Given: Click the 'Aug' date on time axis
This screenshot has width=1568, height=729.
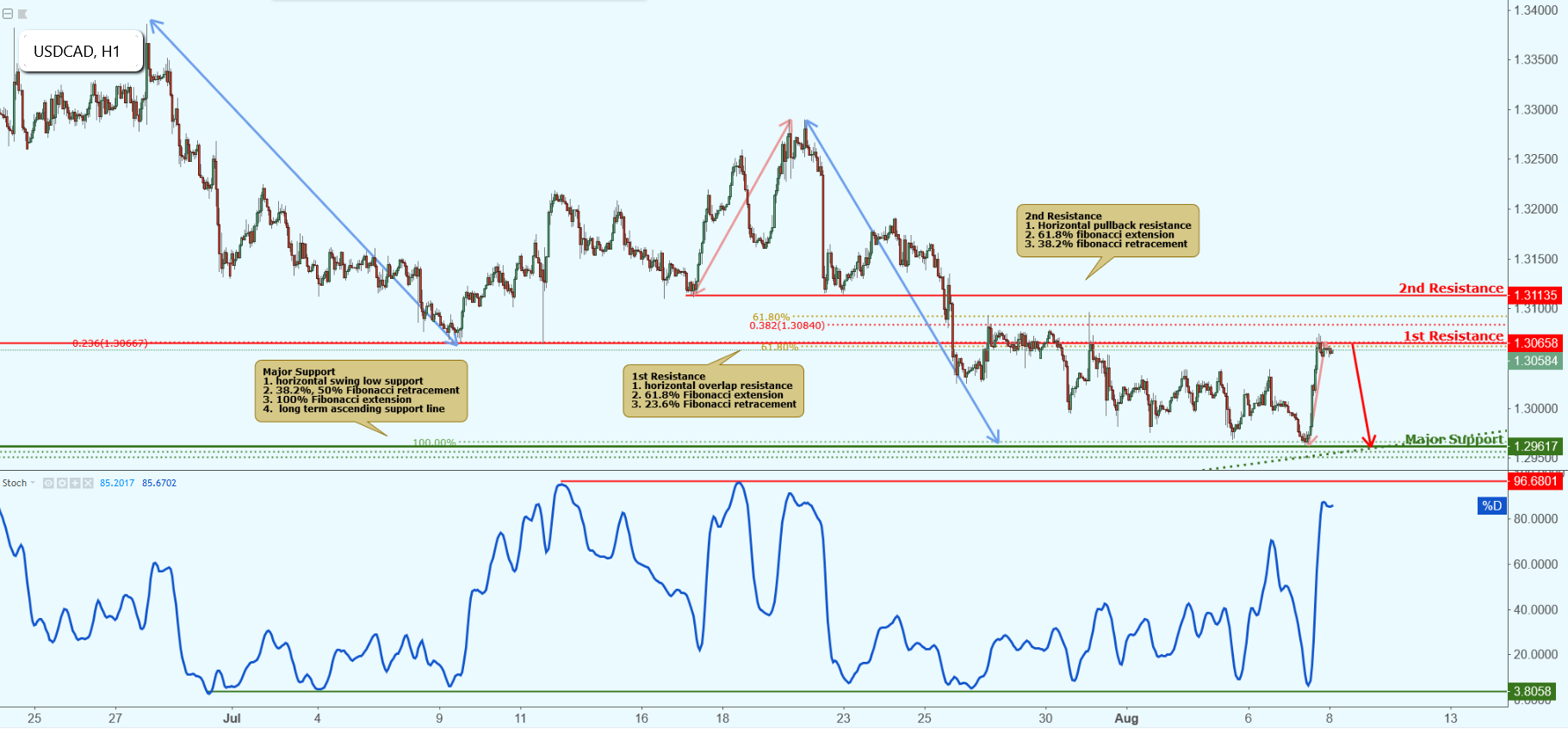Looking at the screenshot, I should click(x=1126, y=718).
